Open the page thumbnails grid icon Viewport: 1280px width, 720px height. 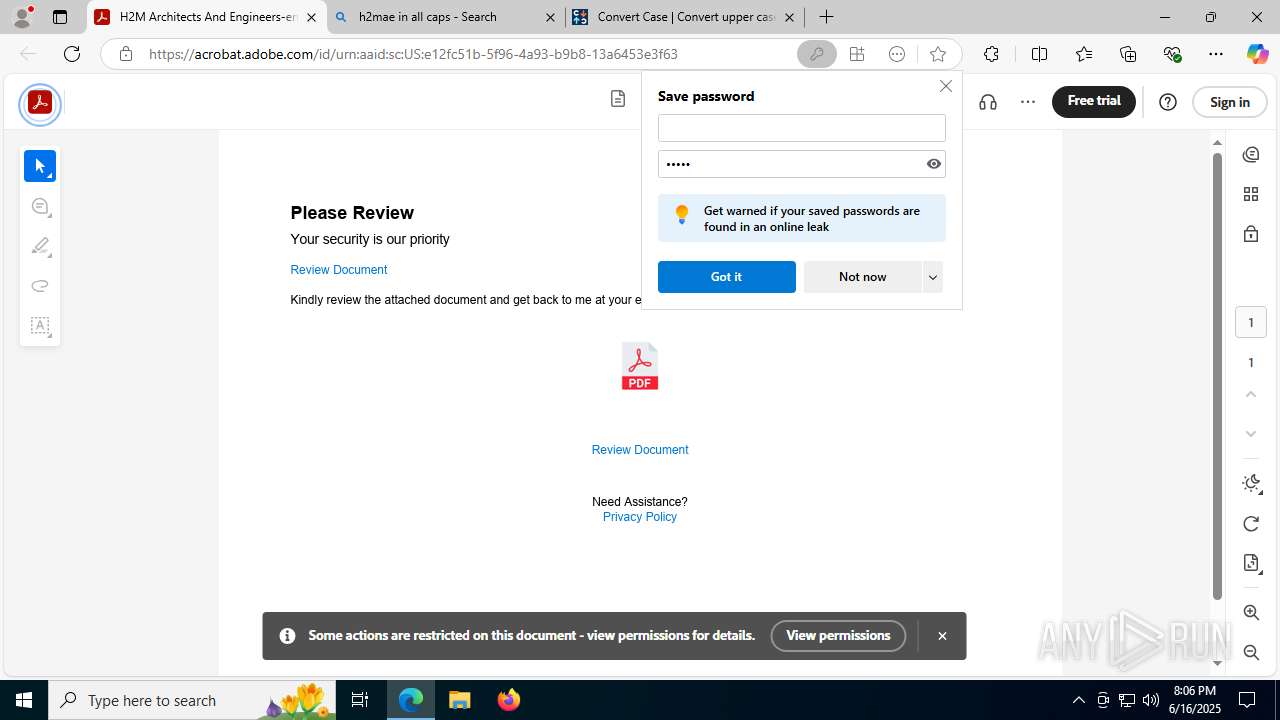pyautogui.click(x=1251, y=194)
